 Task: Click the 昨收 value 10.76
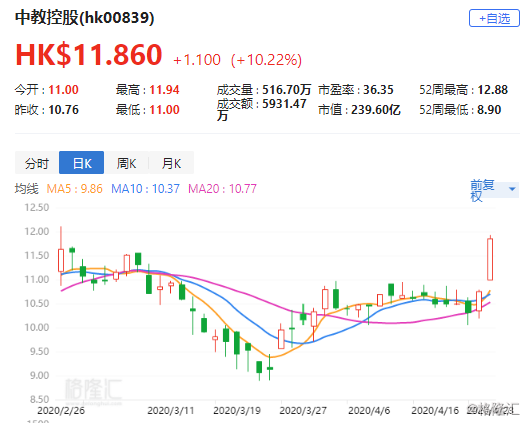[x=64, y=110]
